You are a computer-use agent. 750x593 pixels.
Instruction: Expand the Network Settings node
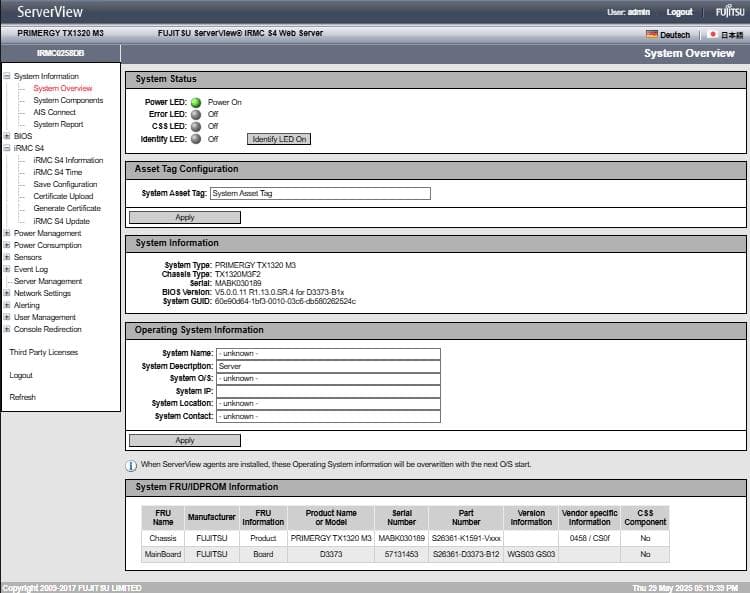(x=7, y=293)
